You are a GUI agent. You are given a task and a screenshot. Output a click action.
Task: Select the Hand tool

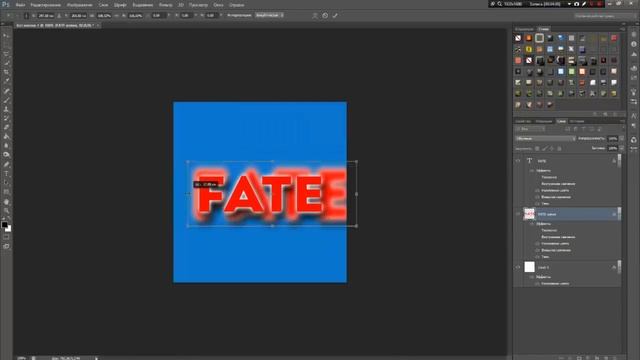(6, 202)
